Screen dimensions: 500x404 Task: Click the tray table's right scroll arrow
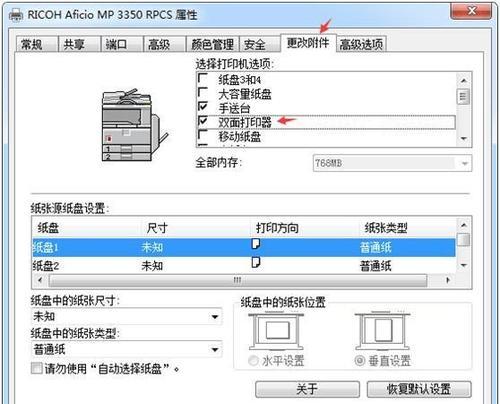pos(448,280)
